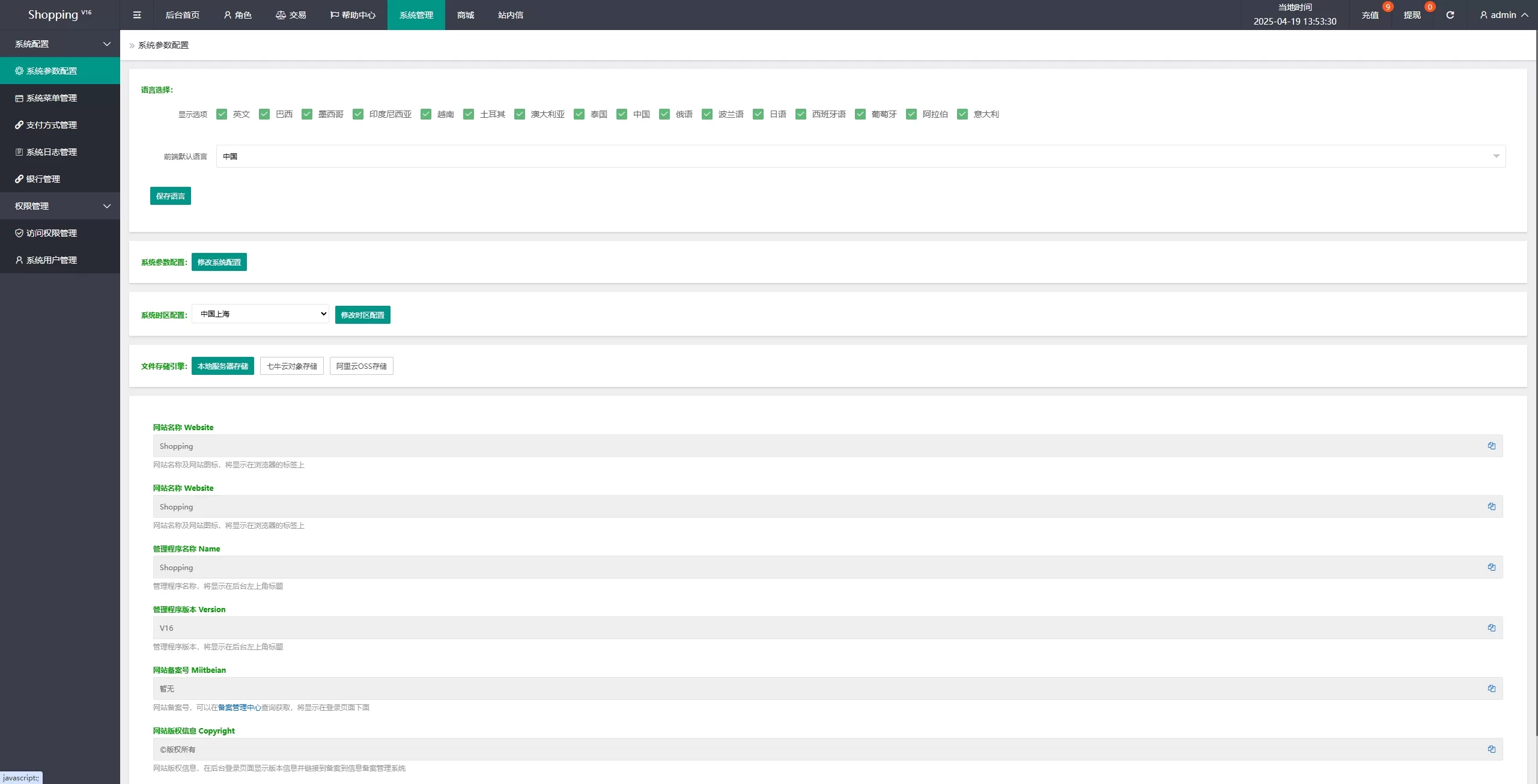Click the refresh icon in top bar
The height and width of the screenshot is (784, 1538).
pyautogui.click(x=1450, y=15)
